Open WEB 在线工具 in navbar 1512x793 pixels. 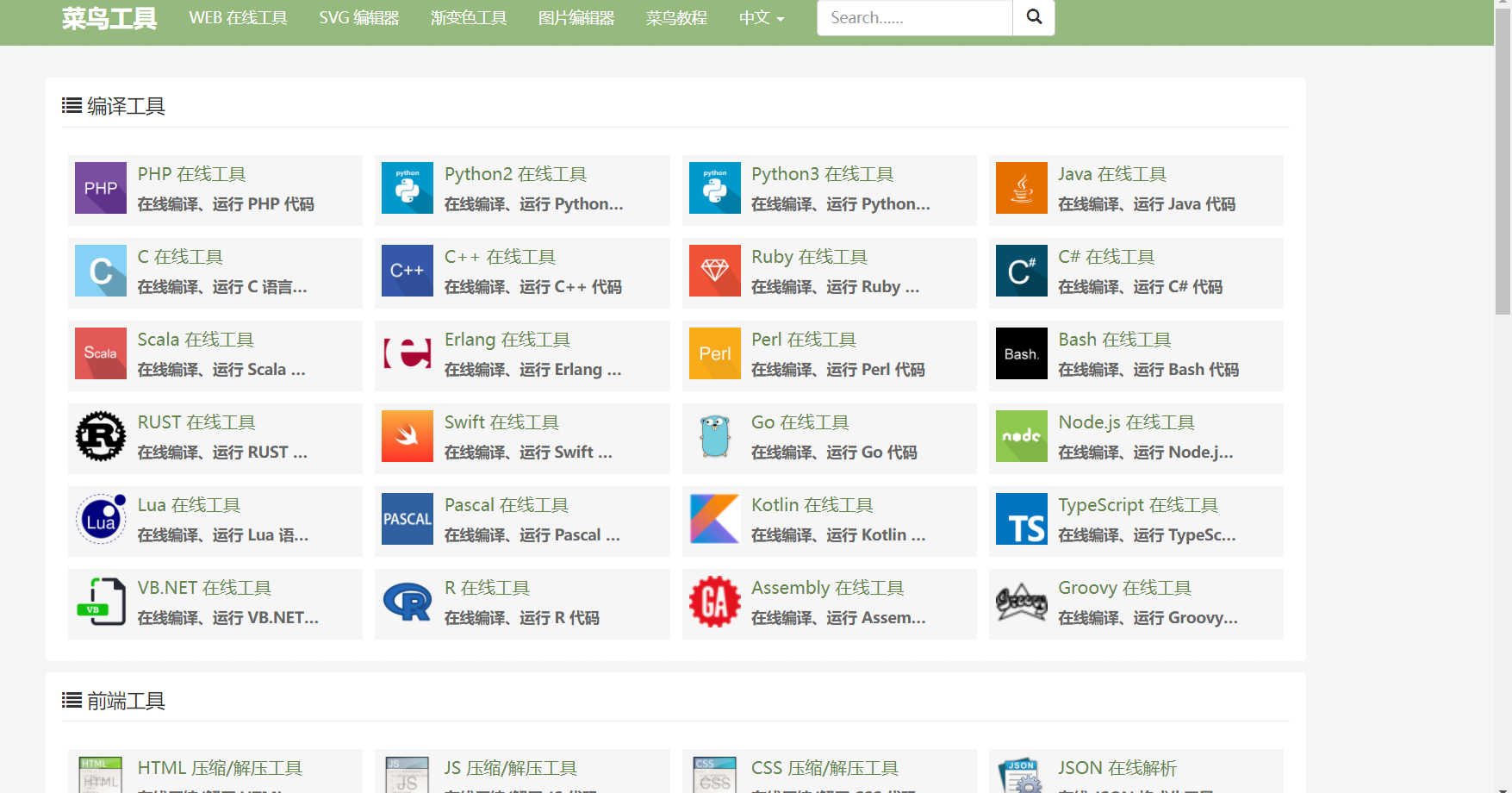click(x=238, y=17)
